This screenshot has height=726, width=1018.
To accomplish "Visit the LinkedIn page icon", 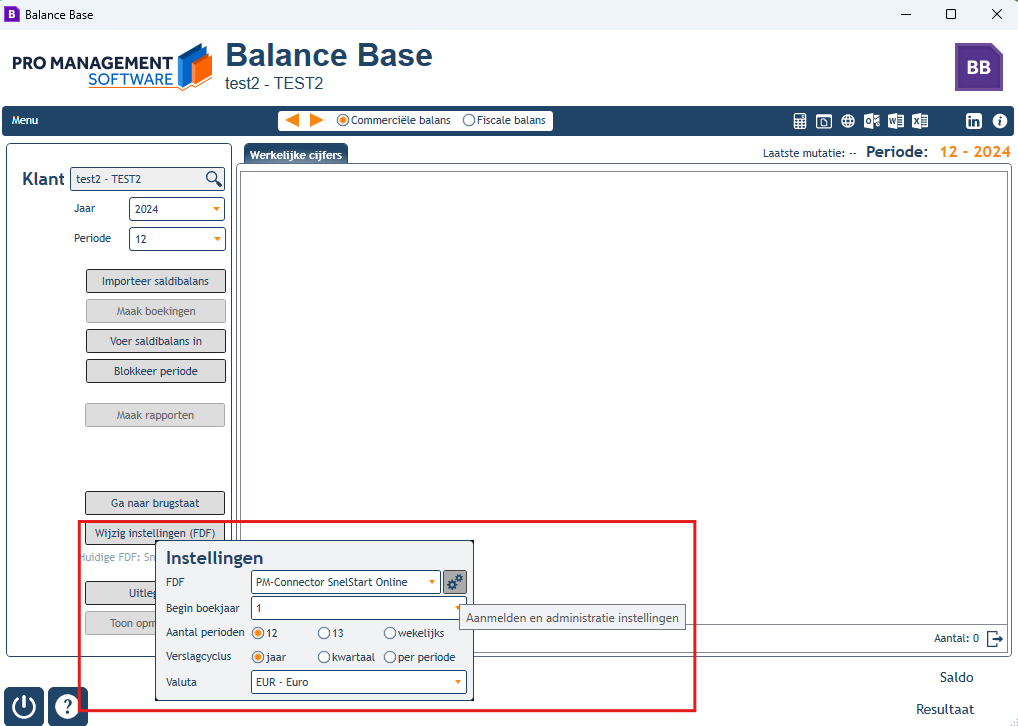I will pyautogui.click(x=974, y=121).
